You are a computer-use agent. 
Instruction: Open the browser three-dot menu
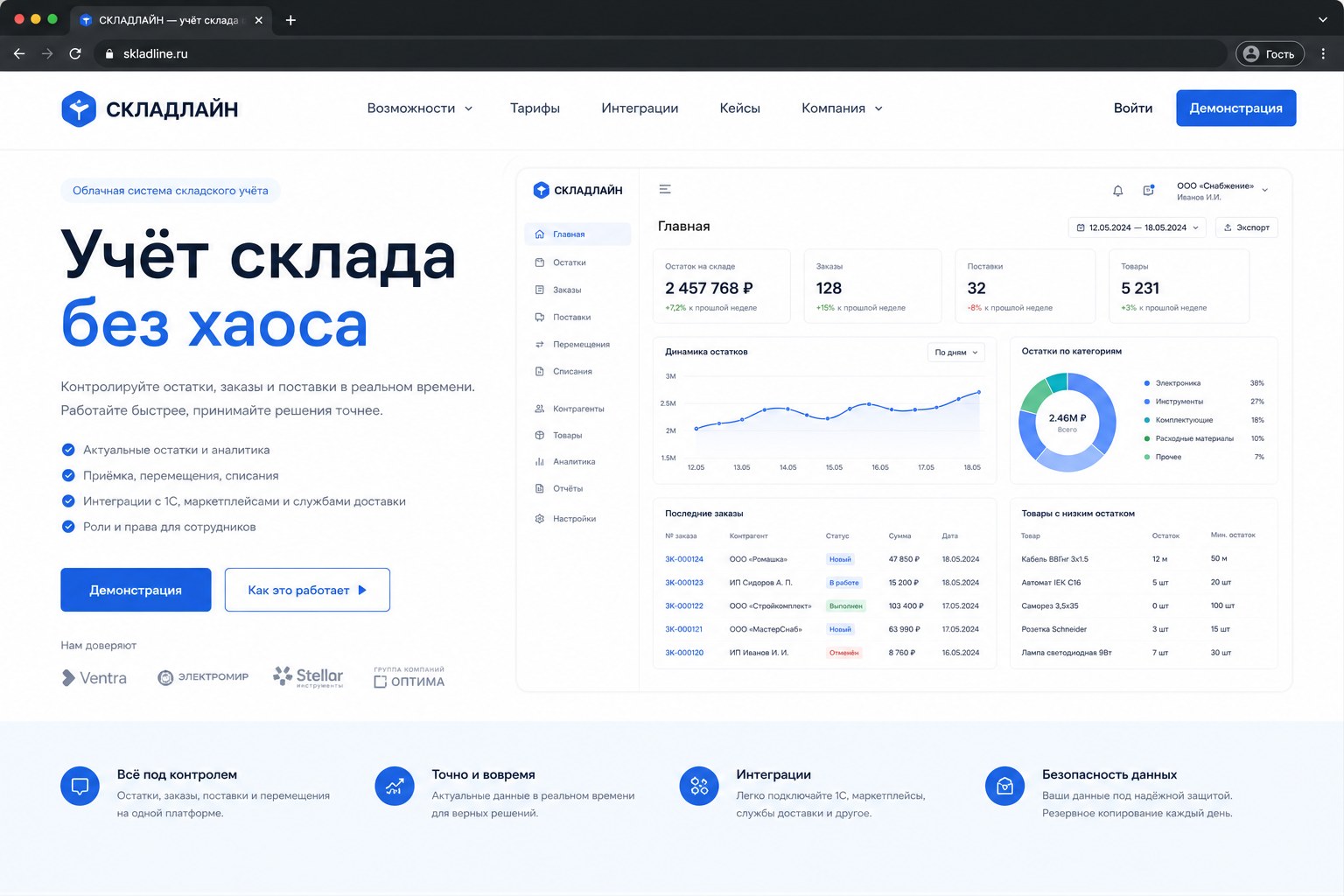[x=1323, y=53]
